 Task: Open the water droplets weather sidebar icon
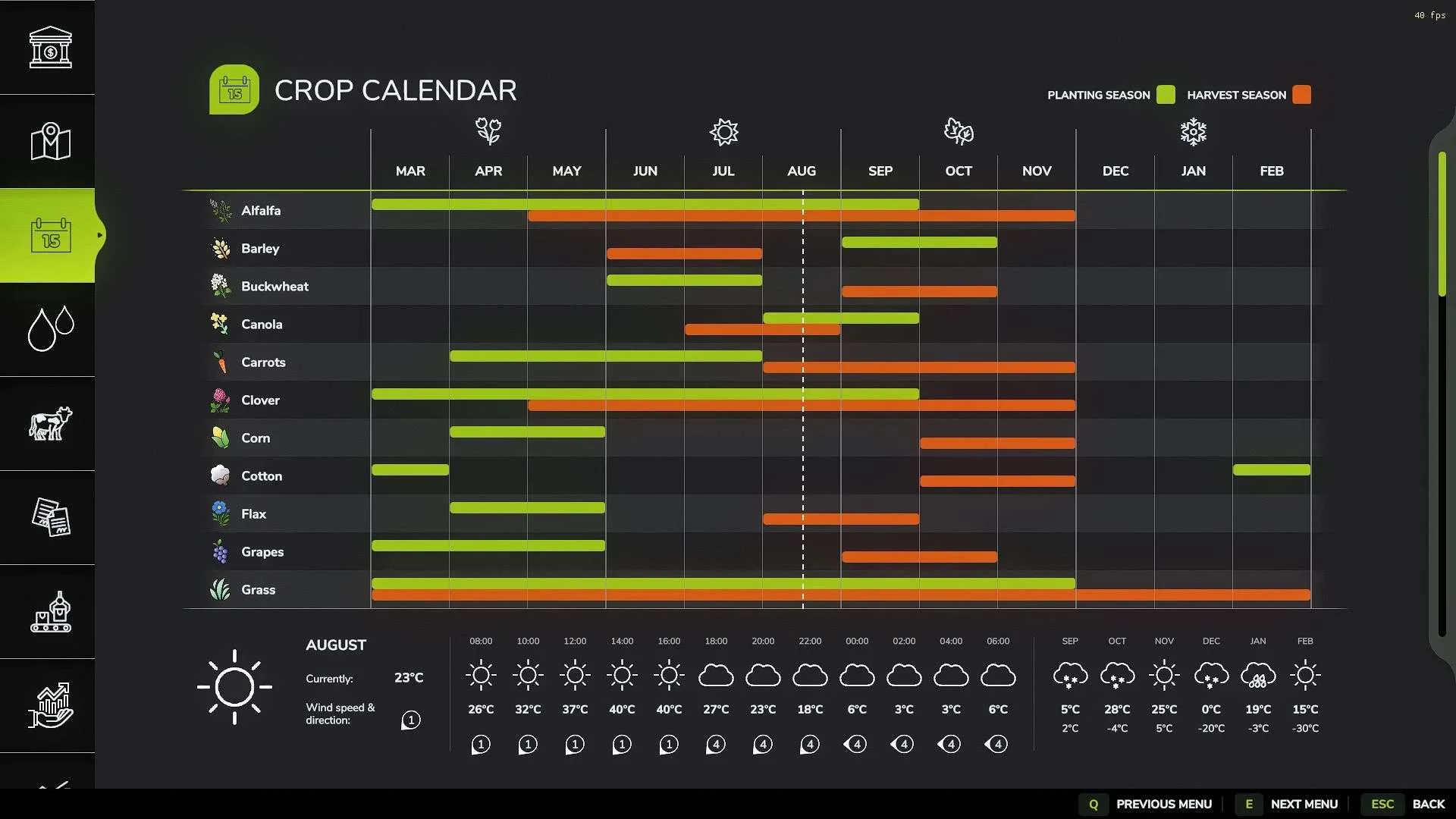pos(50,329)
